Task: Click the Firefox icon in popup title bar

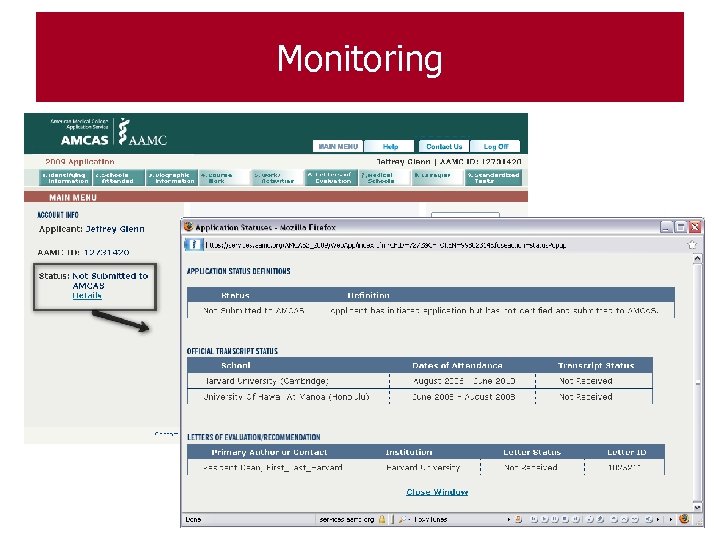Action: pos(188,227)
